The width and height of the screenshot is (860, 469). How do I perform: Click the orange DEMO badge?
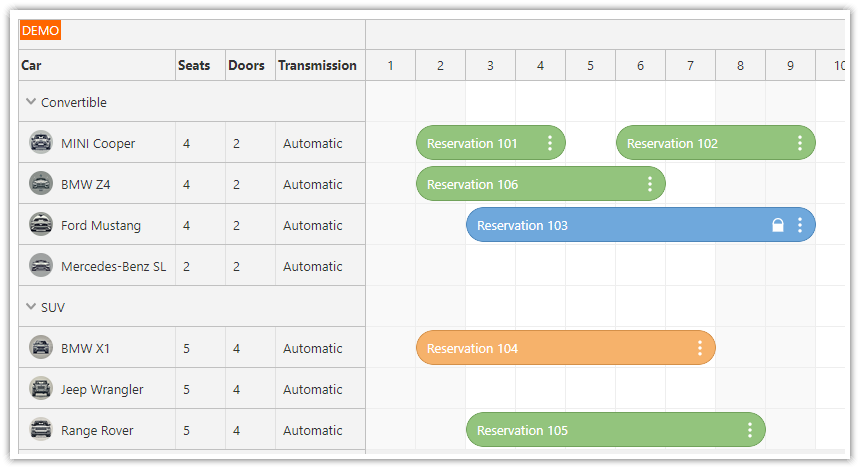(41, 31)
